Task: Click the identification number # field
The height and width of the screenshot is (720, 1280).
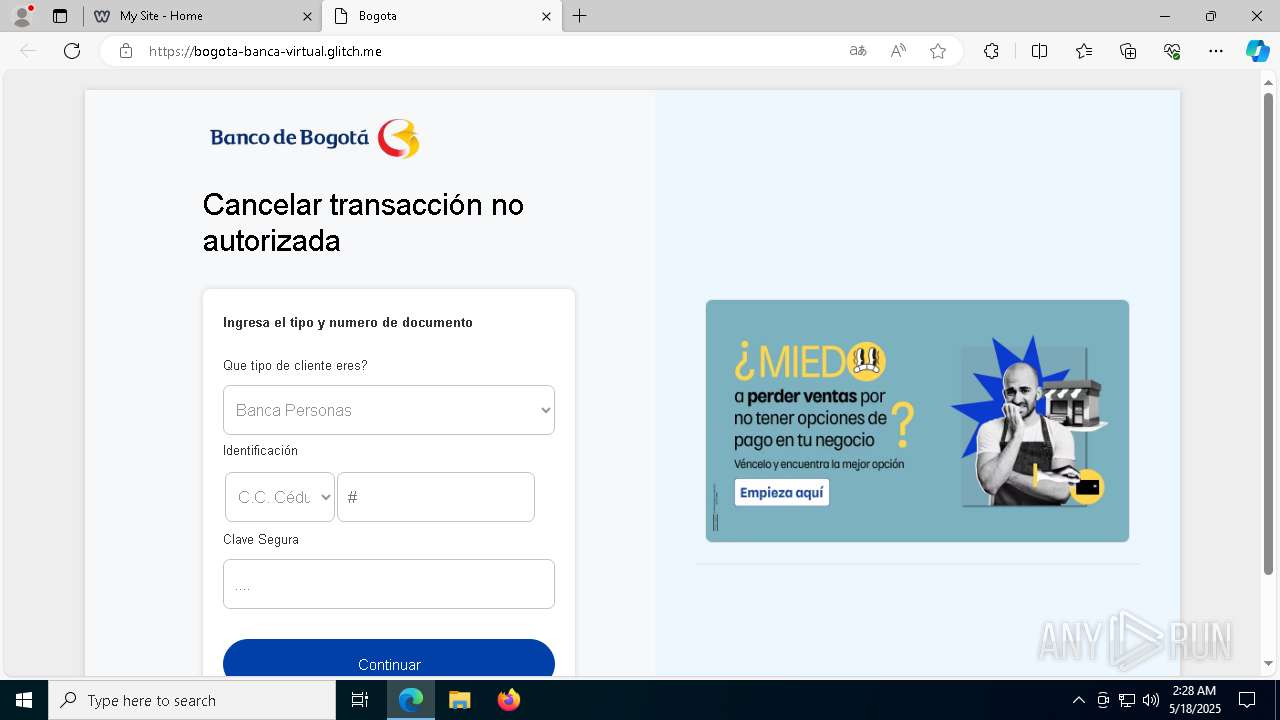Action: pos(436,497)
